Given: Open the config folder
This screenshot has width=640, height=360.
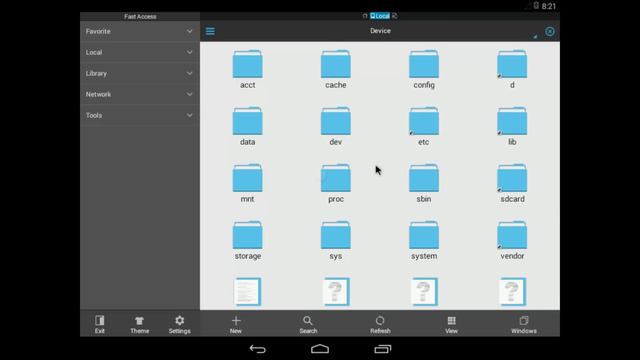Looking at the screenshot, I should point(424,69).
